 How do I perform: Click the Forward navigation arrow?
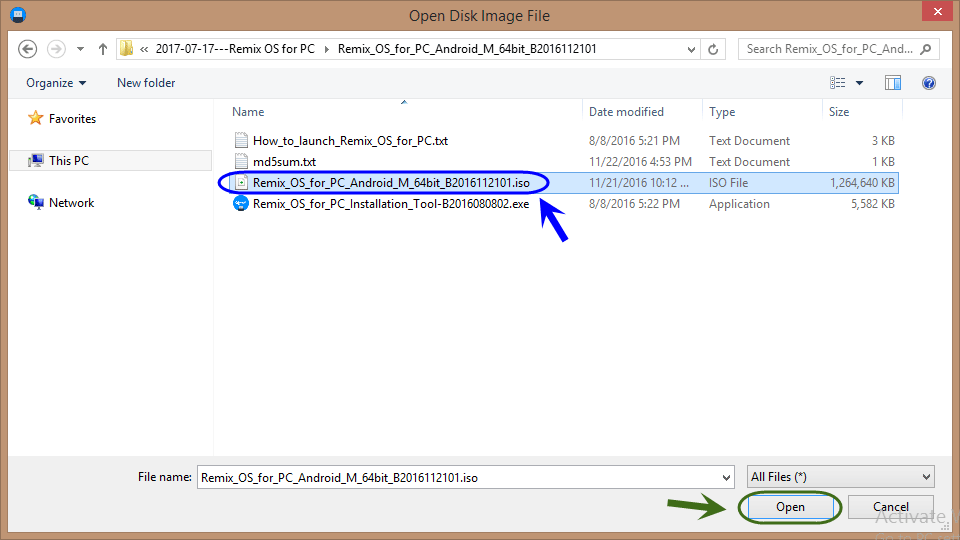click(x=56, y=49)
